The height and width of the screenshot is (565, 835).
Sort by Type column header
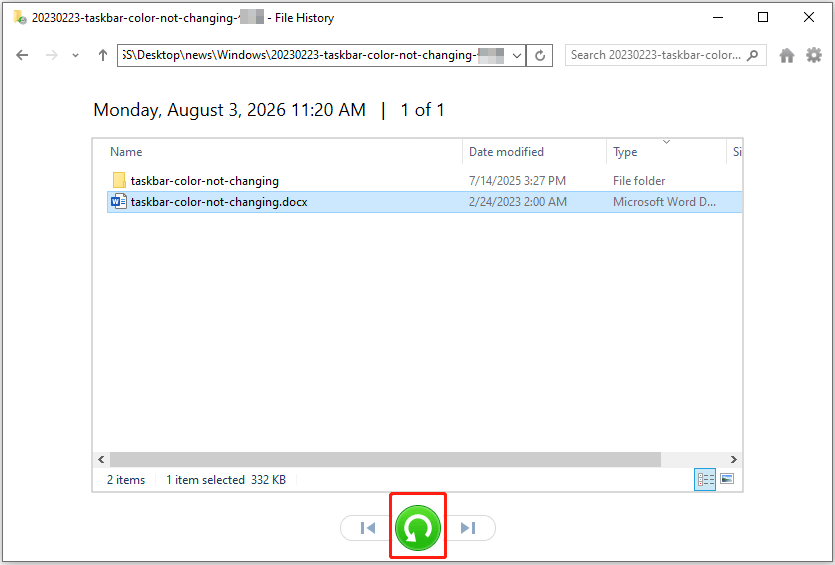pos(625,152)
